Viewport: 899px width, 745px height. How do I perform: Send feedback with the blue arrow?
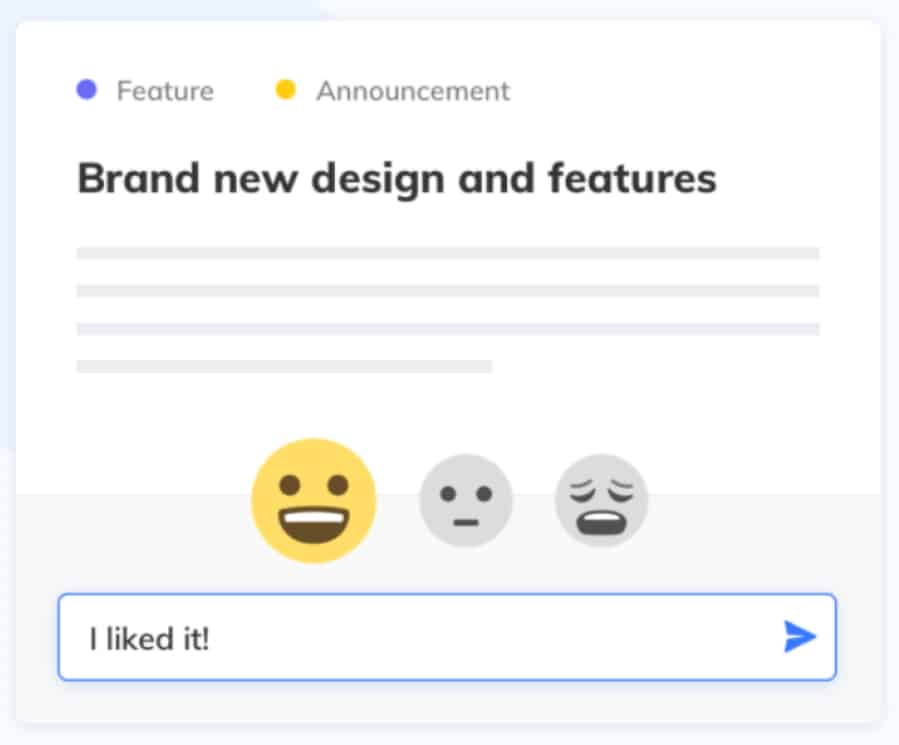coord(800,636)
